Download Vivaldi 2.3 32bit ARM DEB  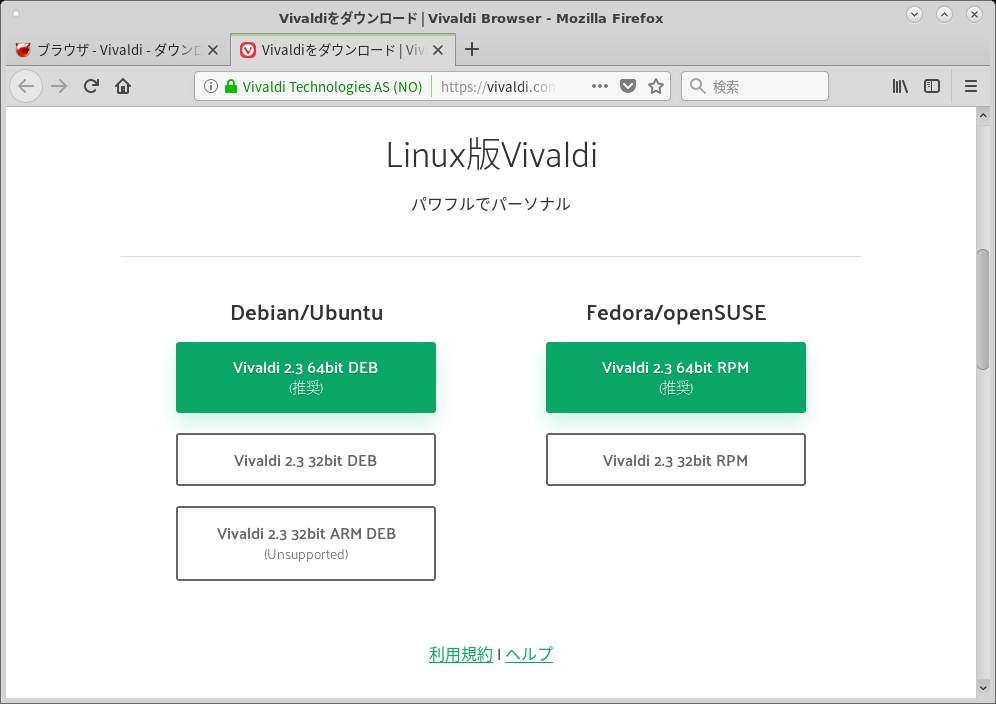point(306,543)
